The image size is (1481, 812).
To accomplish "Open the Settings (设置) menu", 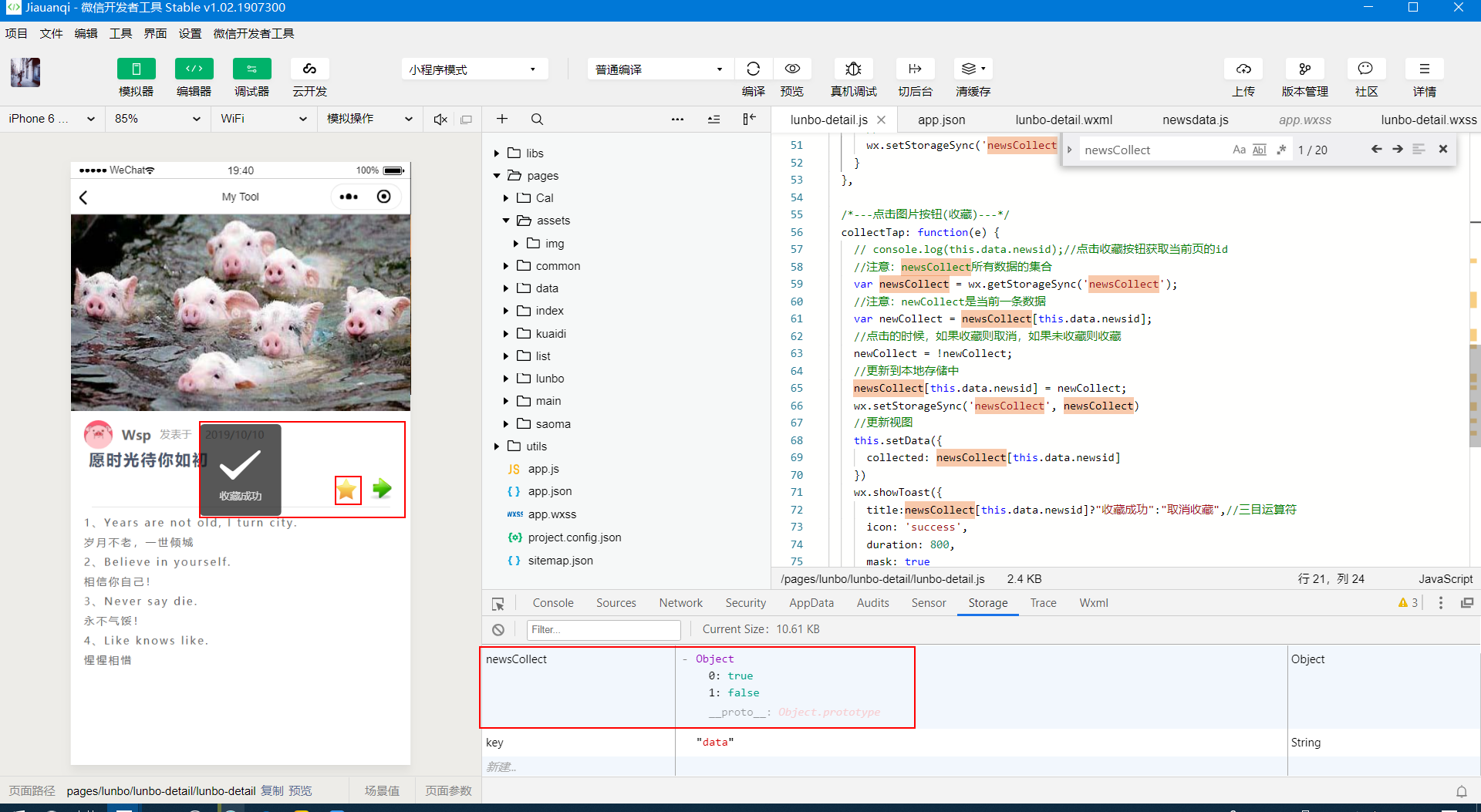I will click(190, 34).
